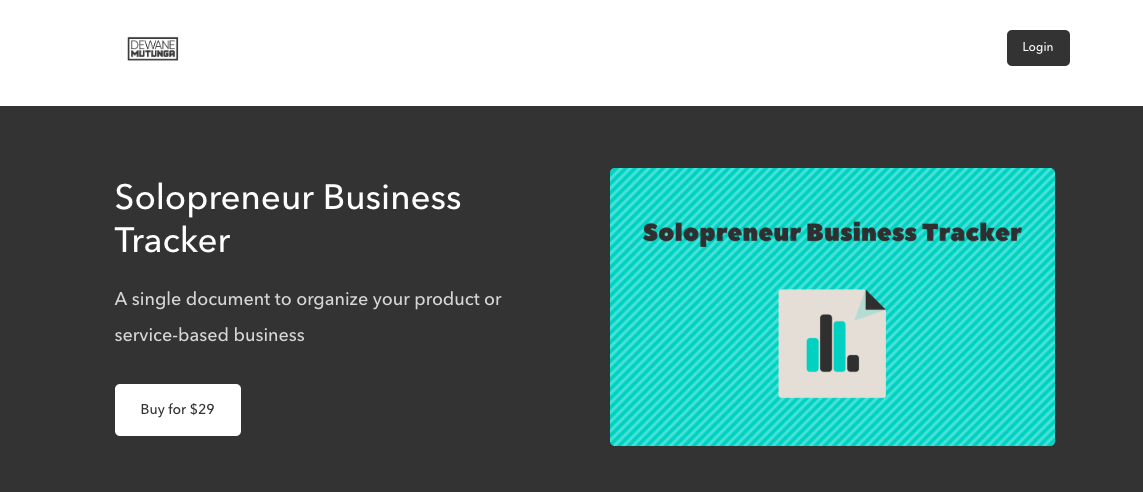Click the shortest dark bar in chart icon
The image size is (1143, 492).
tap(853, 363)
